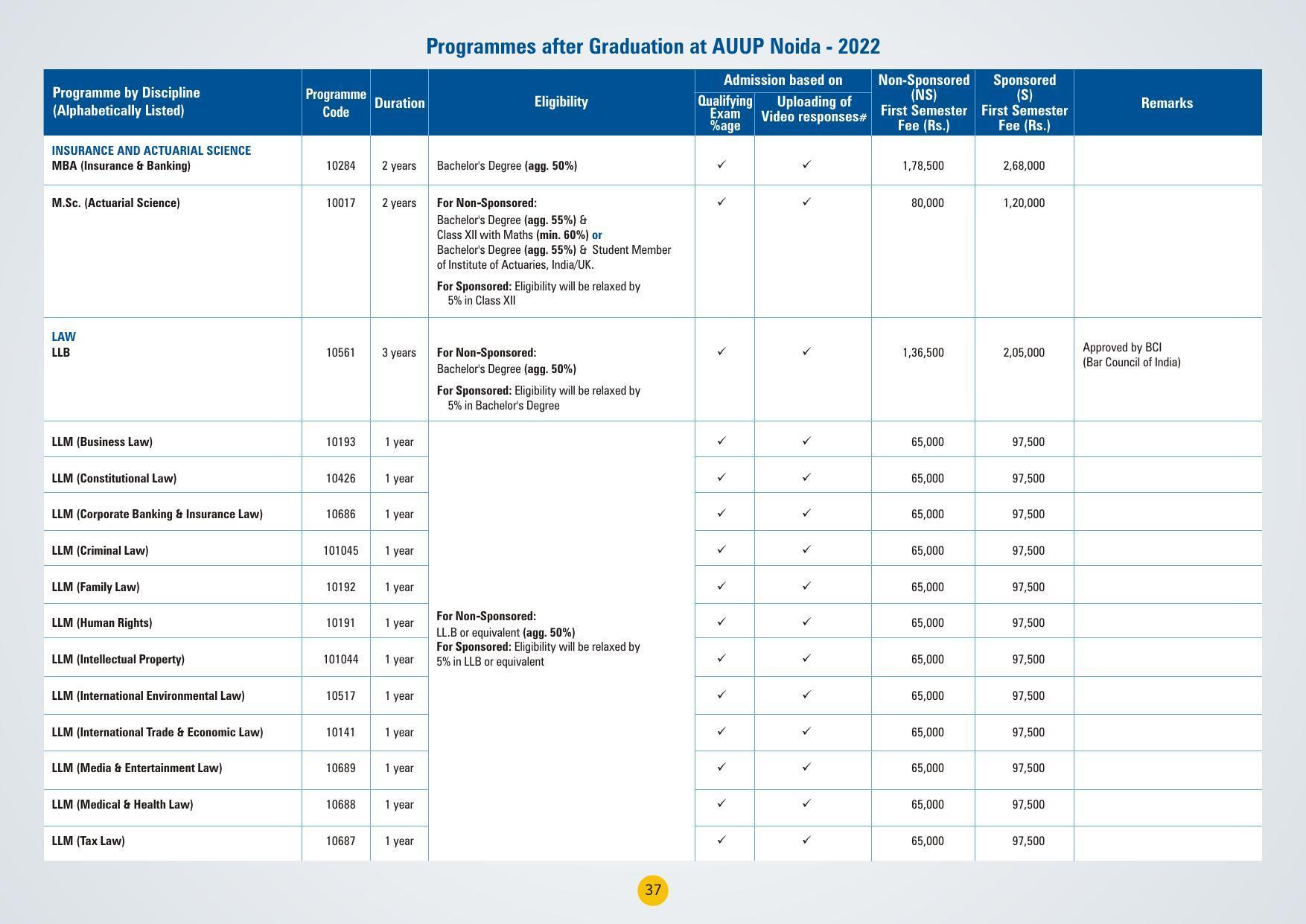Select the "INSURANCE AND ACTUARIAL SCIENCE" discipline heading
The height and width of the screenshot is (924, 1306).
coord(151,150)
